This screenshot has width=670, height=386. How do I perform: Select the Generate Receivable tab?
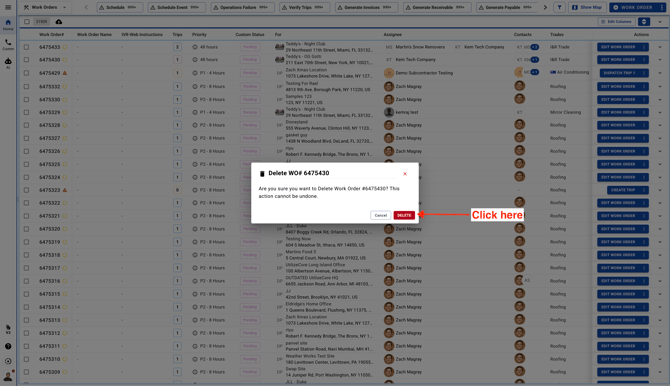[437, 7]
